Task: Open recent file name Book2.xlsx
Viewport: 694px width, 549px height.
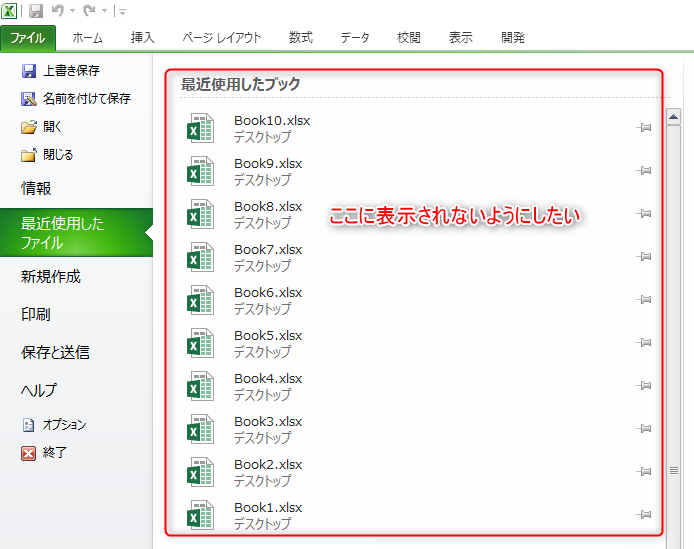Action: [268, 464]
